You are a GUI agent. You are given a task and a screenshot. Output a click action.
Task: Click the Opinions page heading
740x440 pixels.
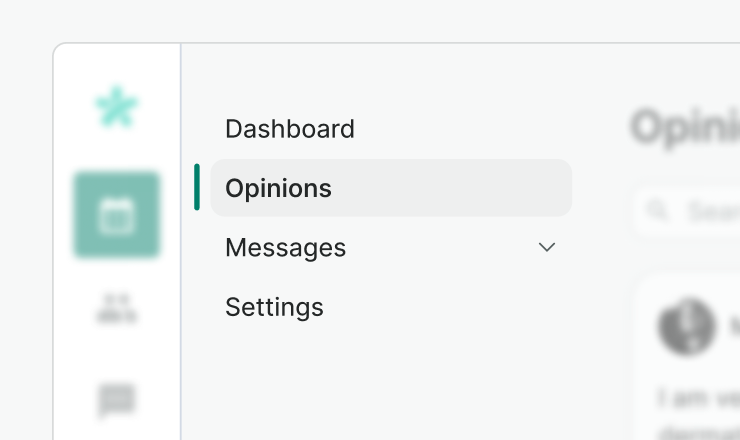686,127
